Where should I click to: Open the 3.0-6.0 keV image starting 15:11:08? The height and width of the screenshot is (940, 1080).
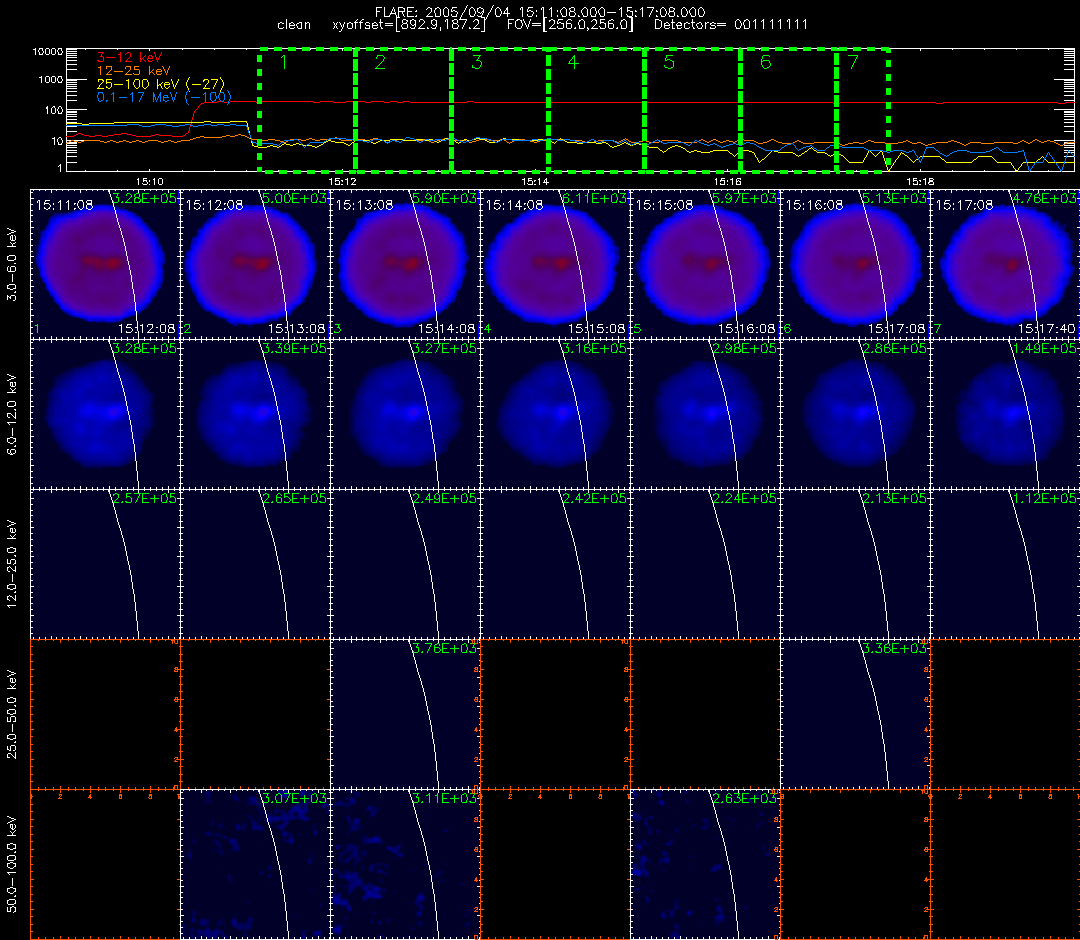tap(105, 264)
